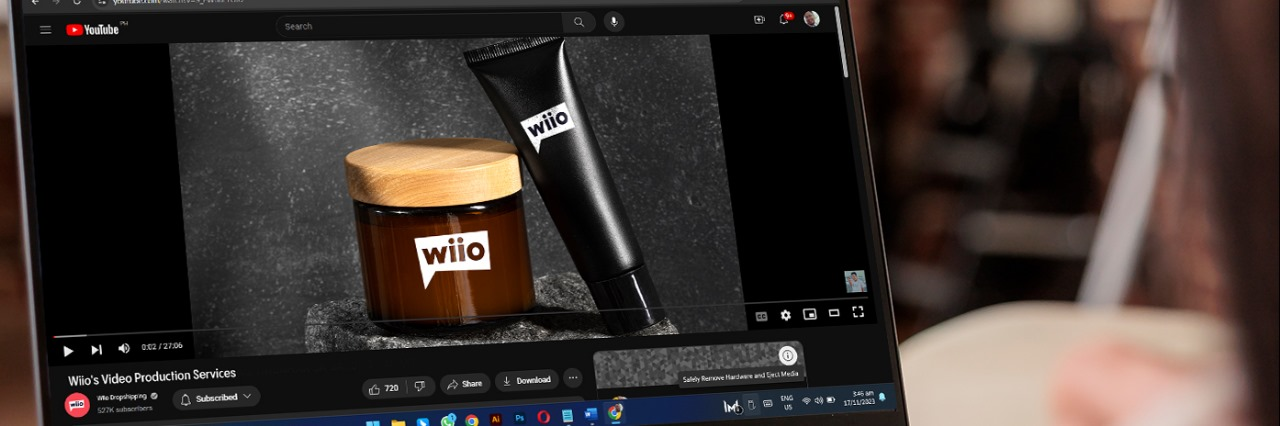Open the Wi-Fi network tray icon
Image resolution: width=1280 pixels, height=426 pixels.
[x=806, y=401]
